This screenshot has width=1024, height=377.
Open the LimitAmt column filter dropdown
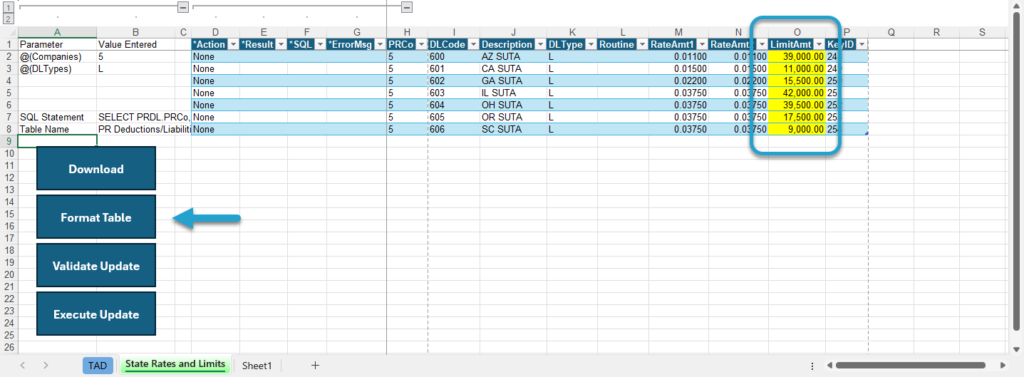(x=819, y=44)
